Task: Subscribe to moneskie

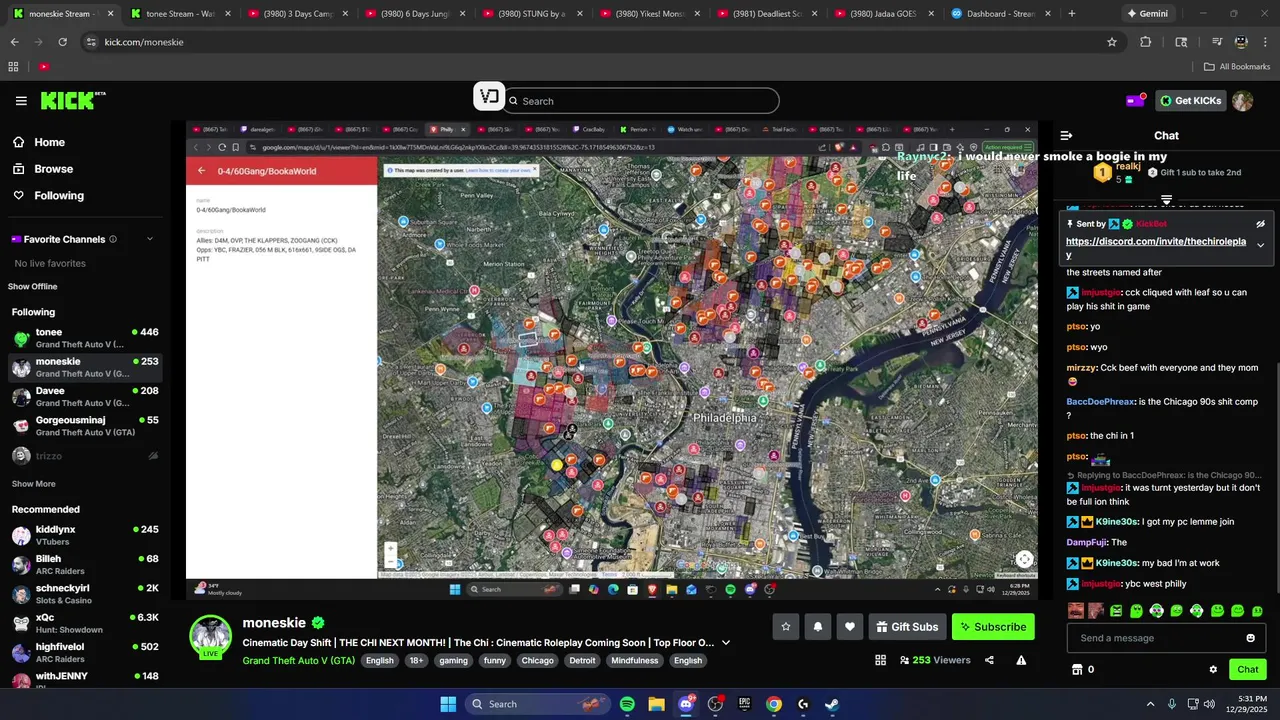Action: 993,627
